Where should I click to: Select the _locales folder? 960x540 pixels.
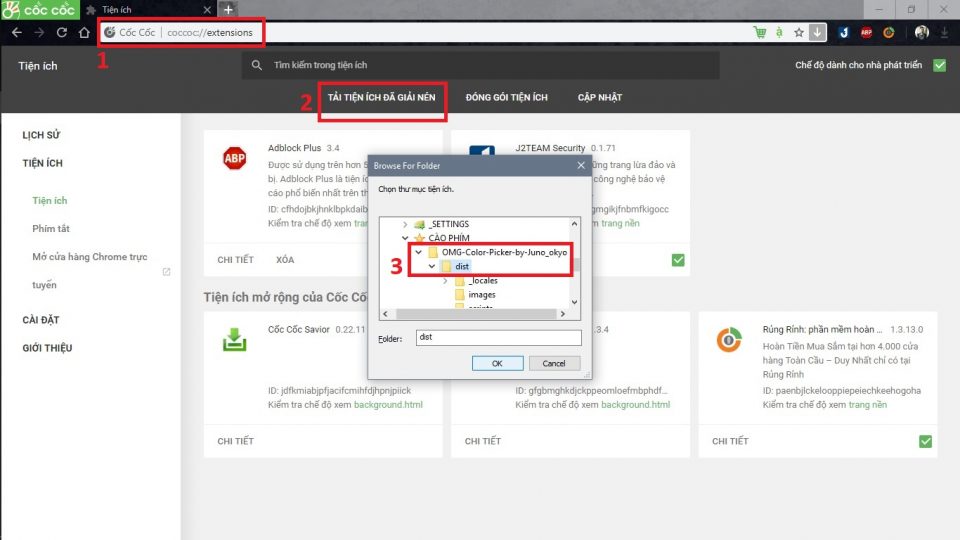point(483,280)
